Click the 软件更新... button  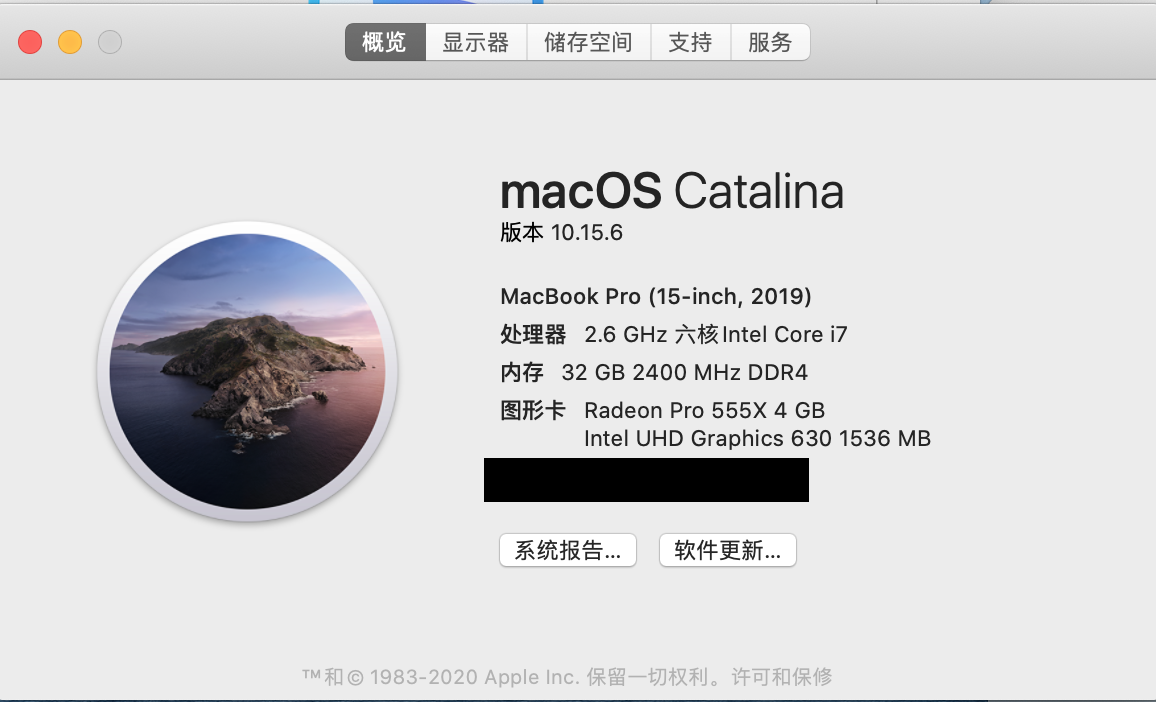728,550
